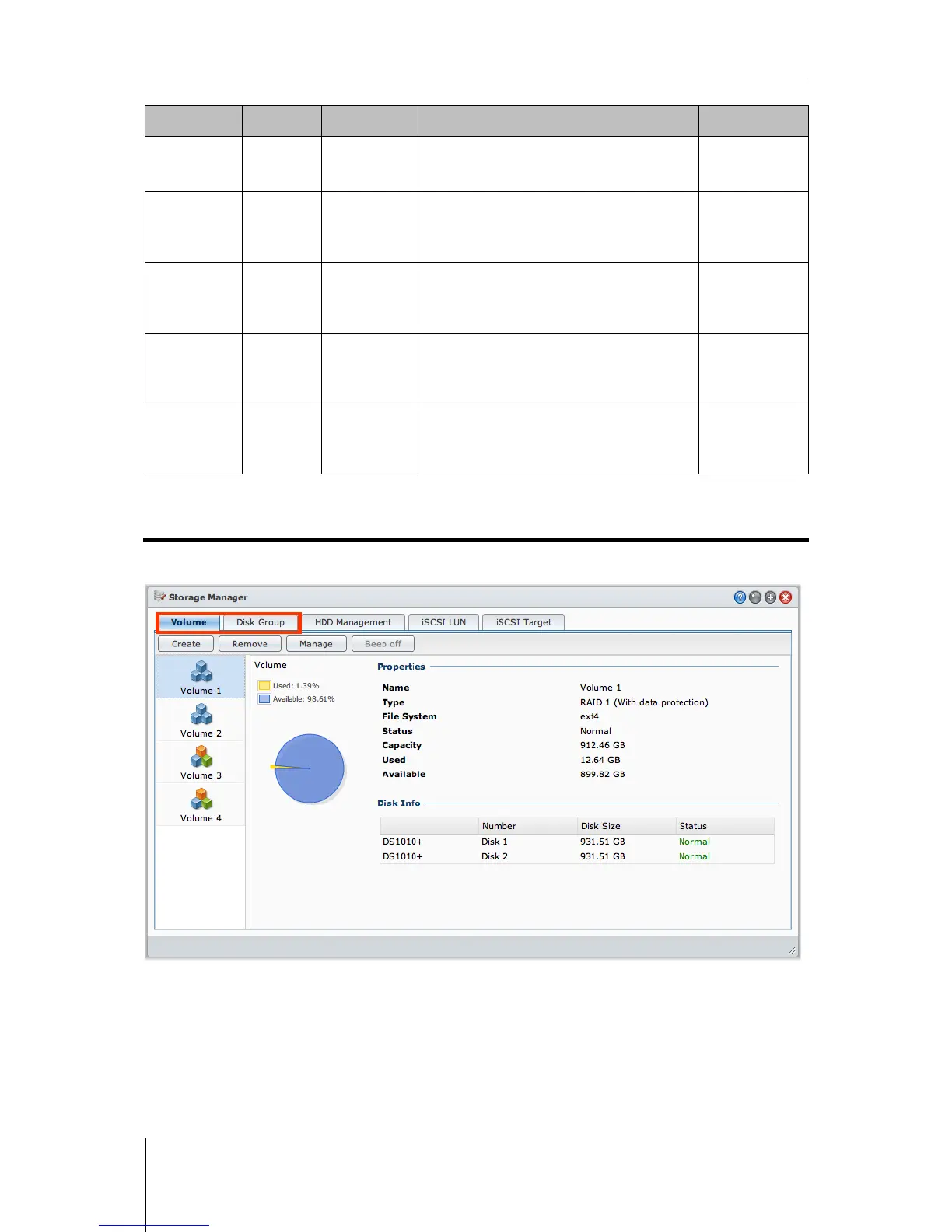
Task: Click the Create button
Action: [x=186, y=644]
